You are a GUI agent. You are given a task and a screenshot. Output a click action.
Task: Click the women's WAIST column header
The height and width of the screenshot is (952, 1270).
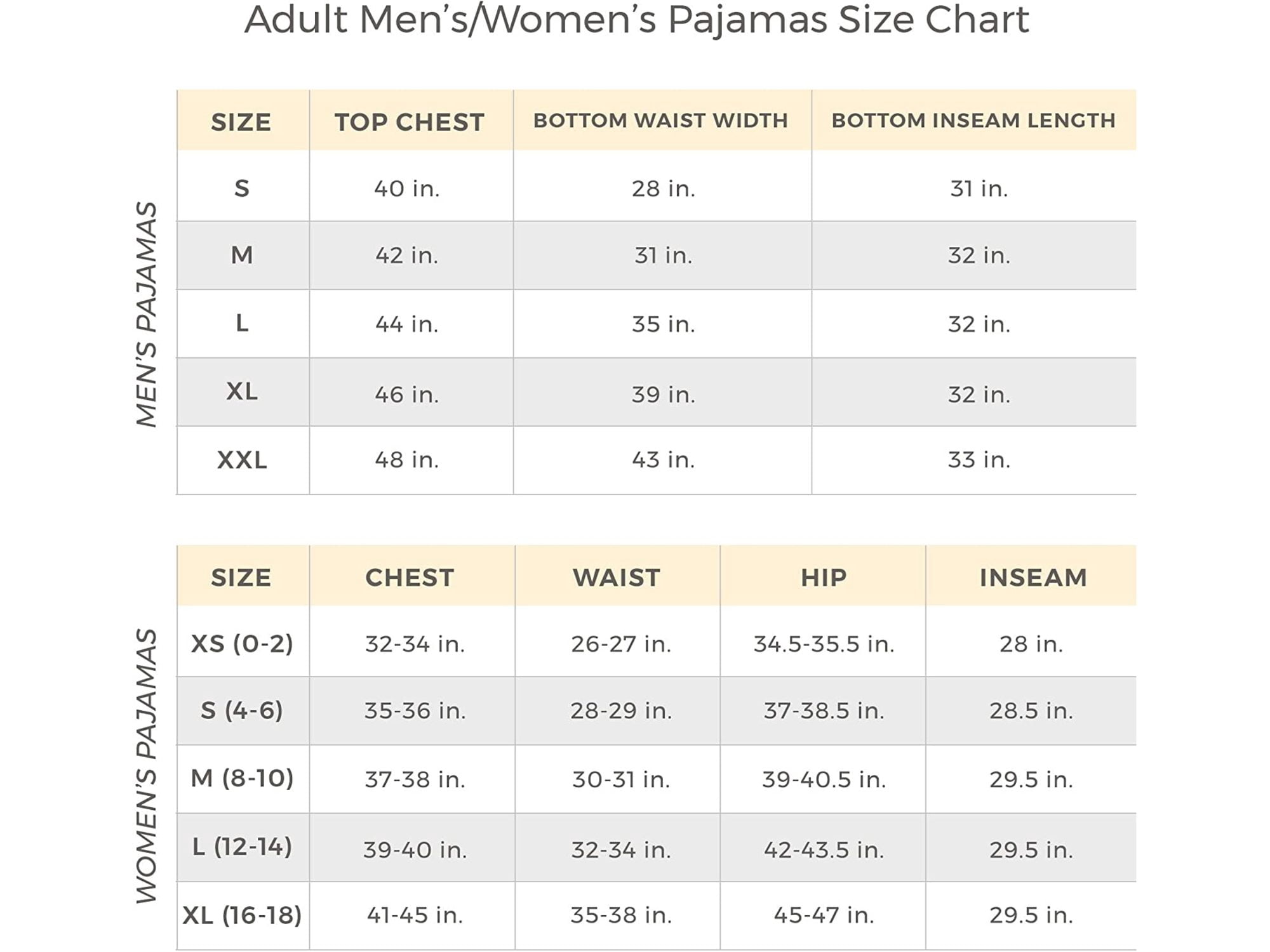click(617, 578)
